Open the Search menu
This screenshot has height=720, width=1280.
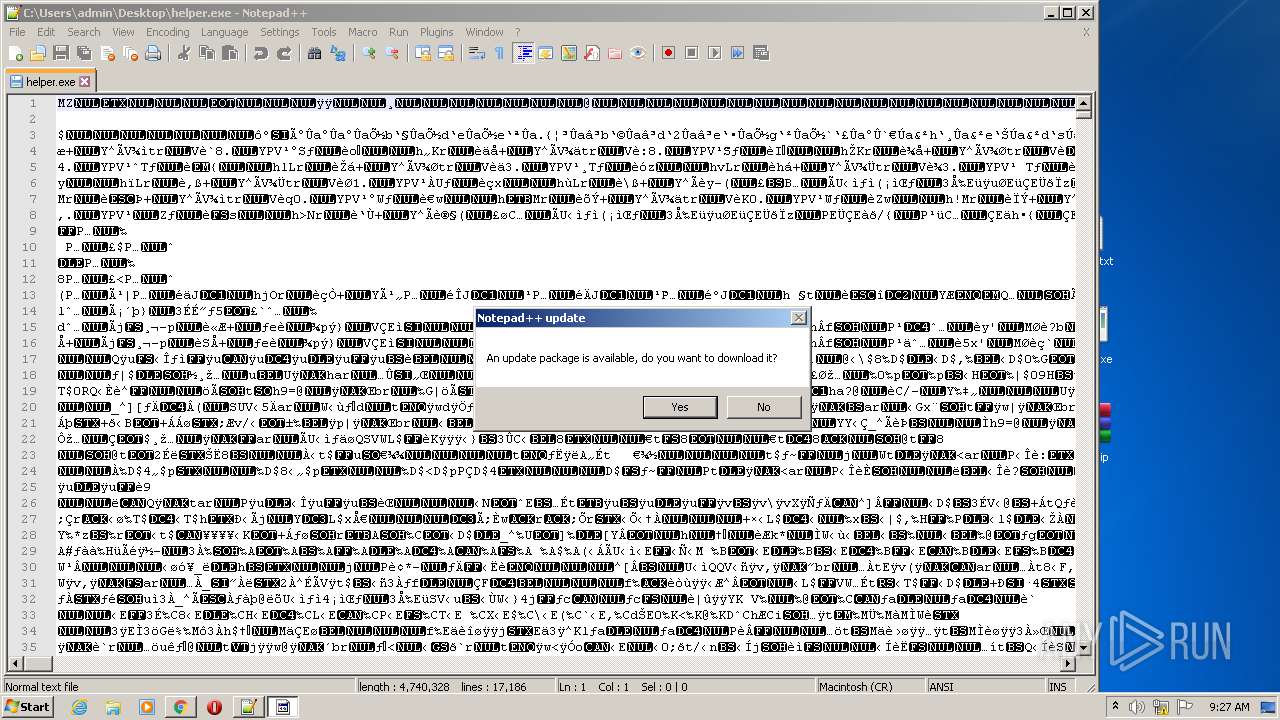[x=84, y=32]
